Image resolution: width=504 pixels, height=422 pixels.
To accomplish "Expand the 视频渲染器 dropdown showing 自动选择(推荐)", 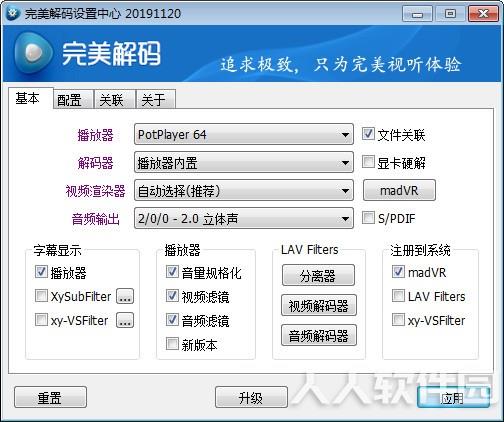I will point(244,190).
